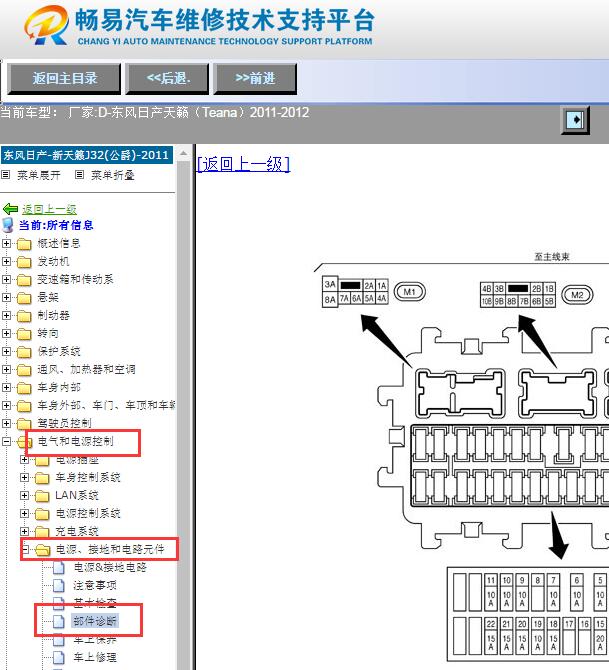Click the green back arrow icon in sidebar

(10, 209)
